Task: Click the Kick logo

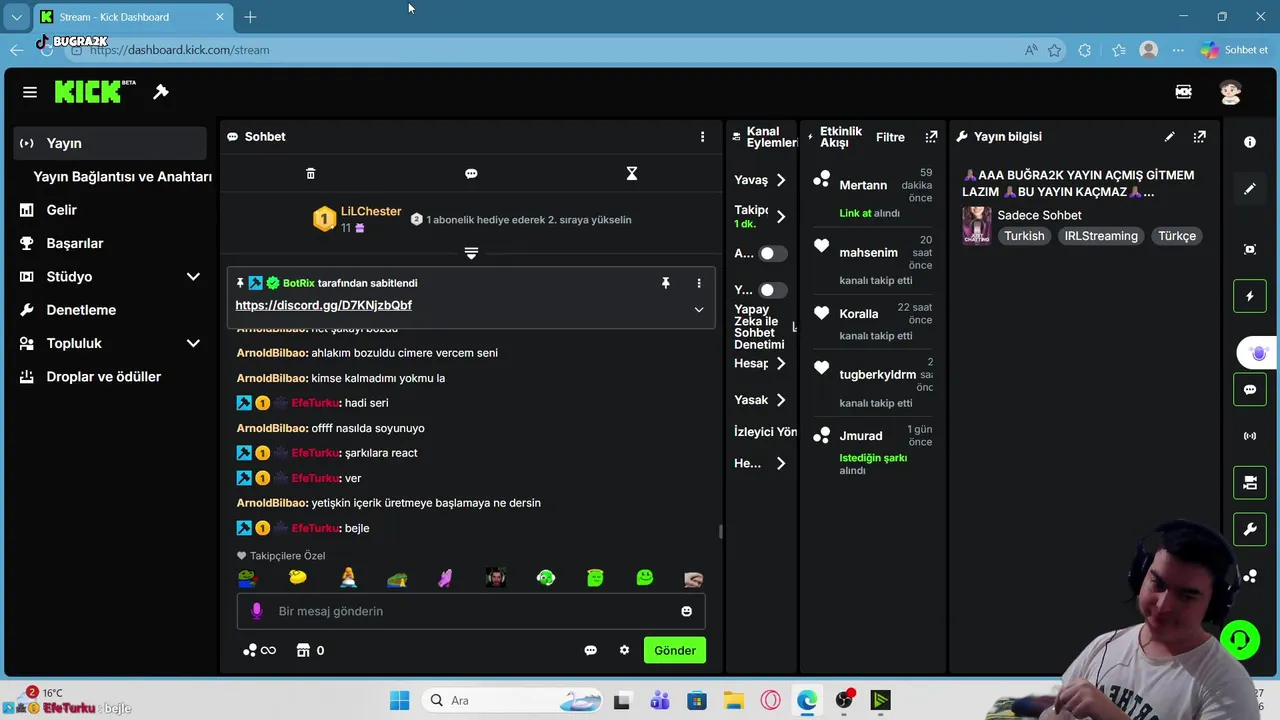Action: click(95, 92)
